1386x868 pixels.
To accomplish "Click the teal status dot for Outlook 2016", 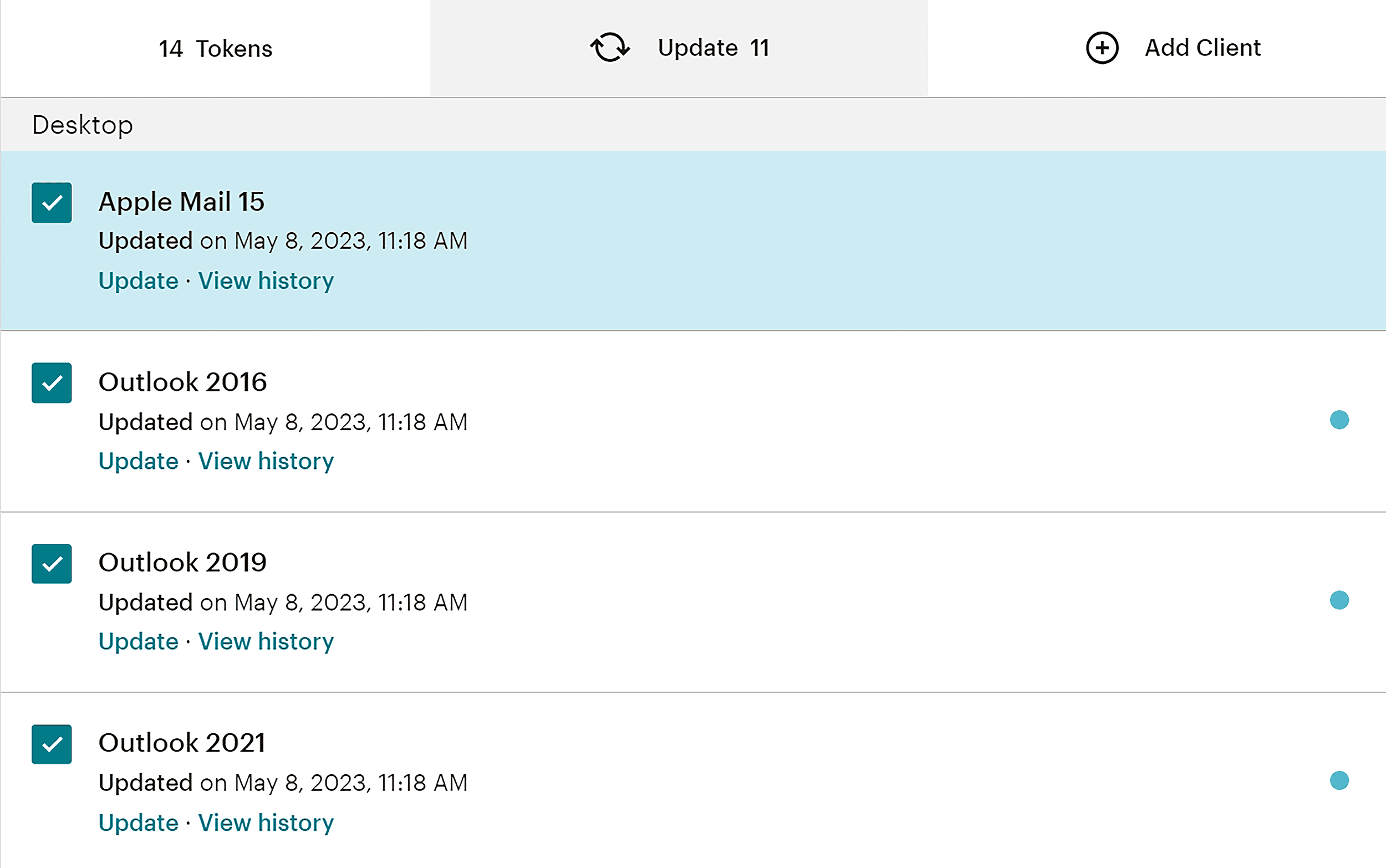I will [x=1340, y=421].
